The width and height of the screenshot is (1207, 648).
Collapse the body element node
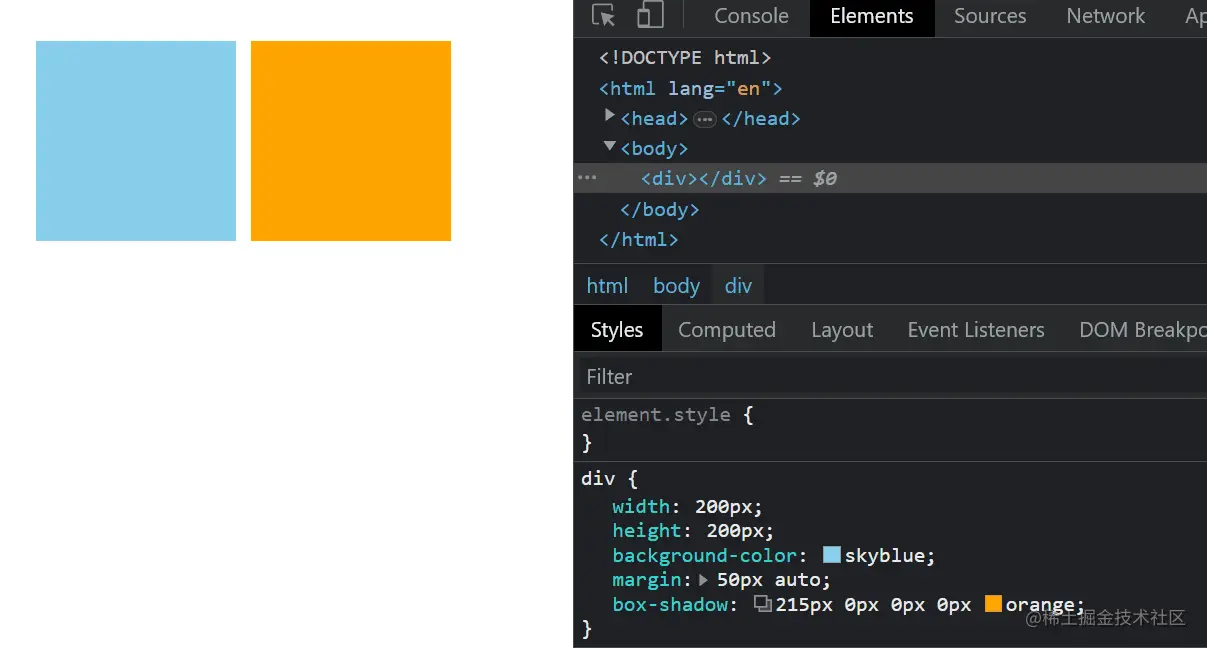(x=610, y=146)
